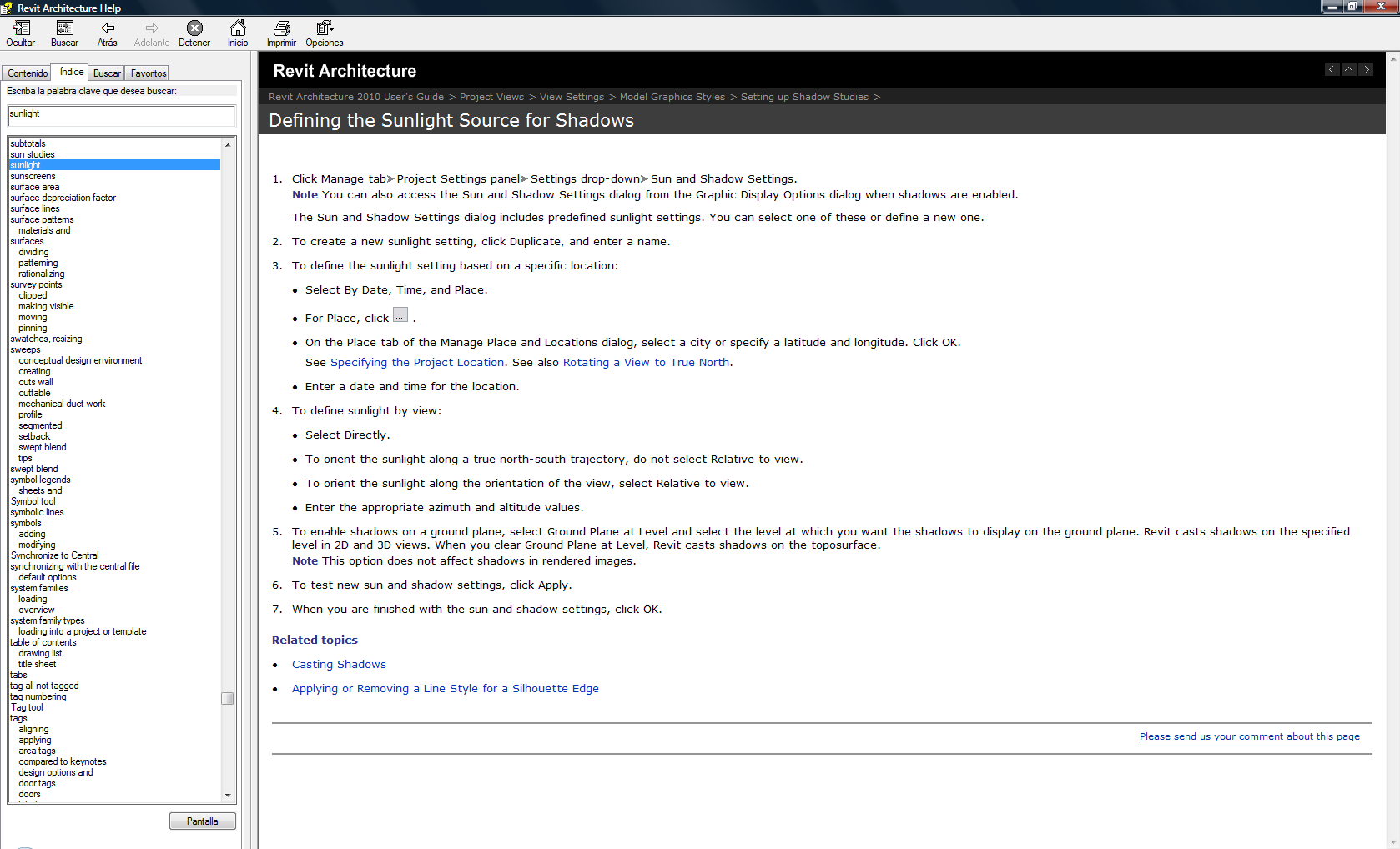The image size is (1400, 849).
Task: Click the up-level arrow in header
Action: click(1349, 69)
